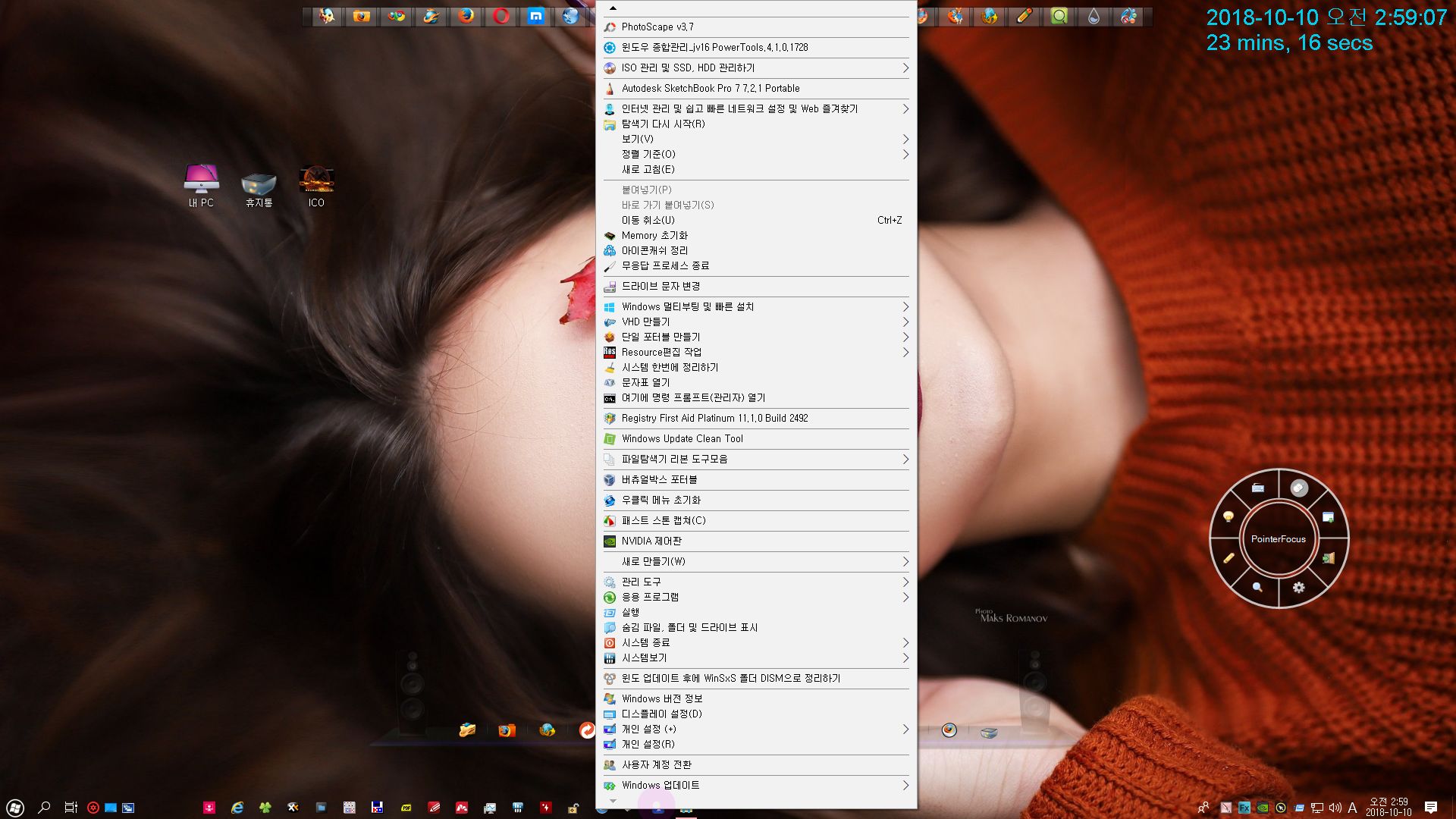Click the green clover taskbar icon
Screen dimensions: 1456x819
tap(265, 808)
